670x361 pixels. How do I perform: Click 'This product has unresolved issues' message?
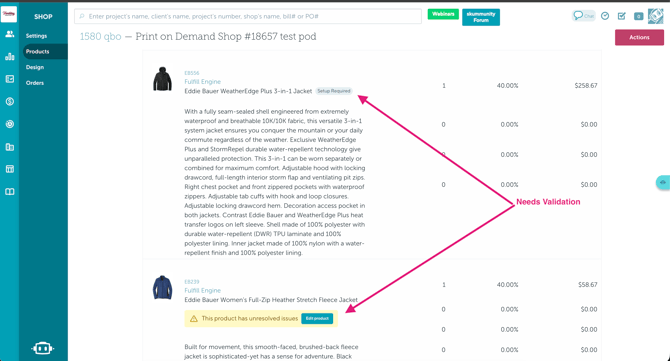pyautogui.click(x=250, y=318)
